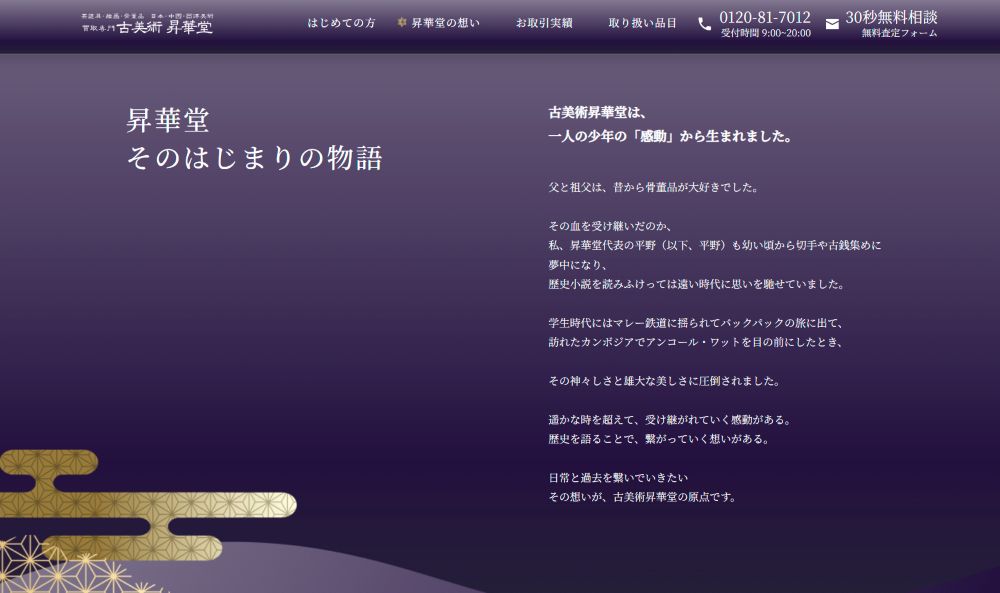The width and height of the screenshot is (1000, 593).
Task: Click the line 夢中になり、
Action: click(578, 265)
